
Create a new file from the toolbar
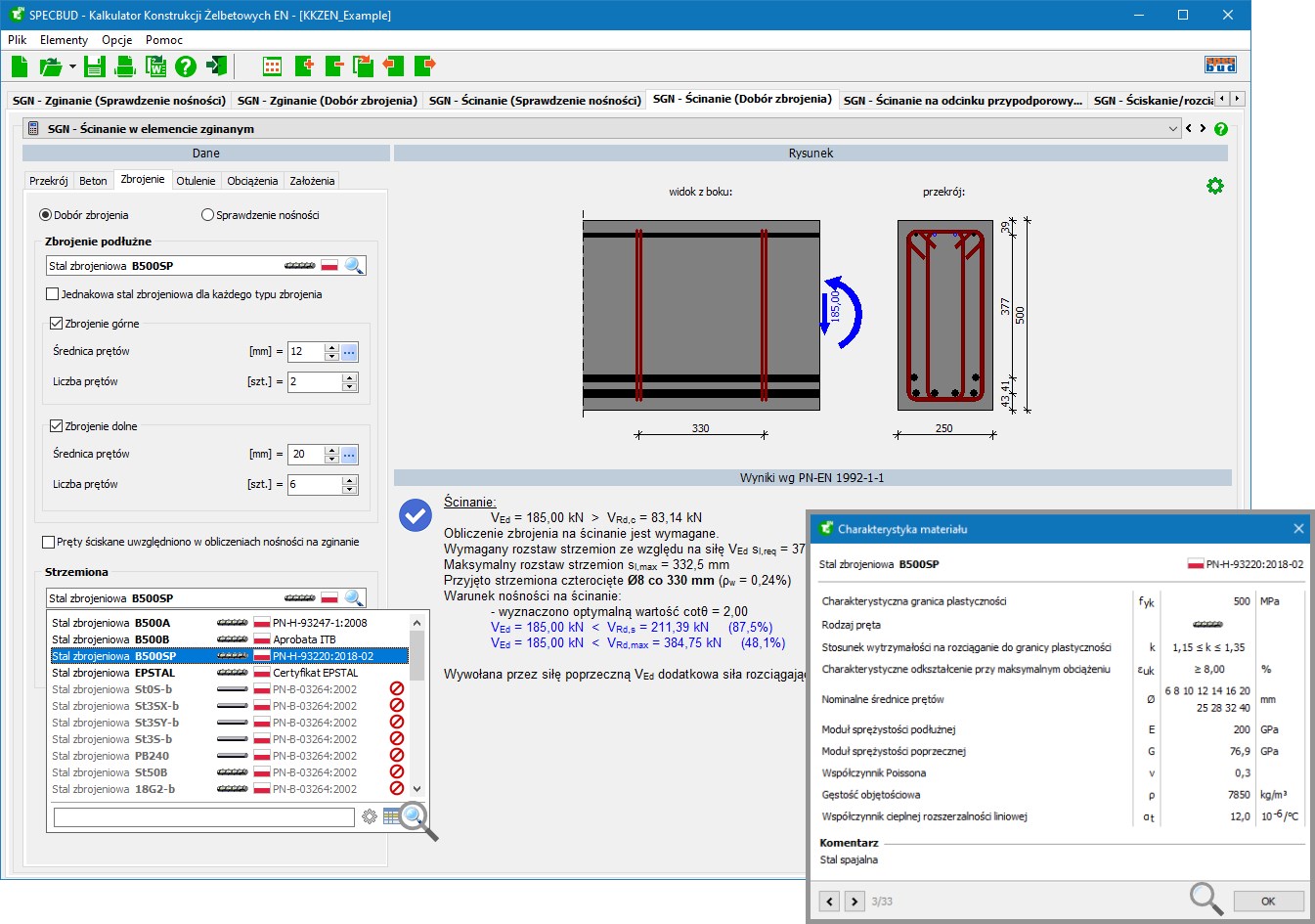point(20,66)
